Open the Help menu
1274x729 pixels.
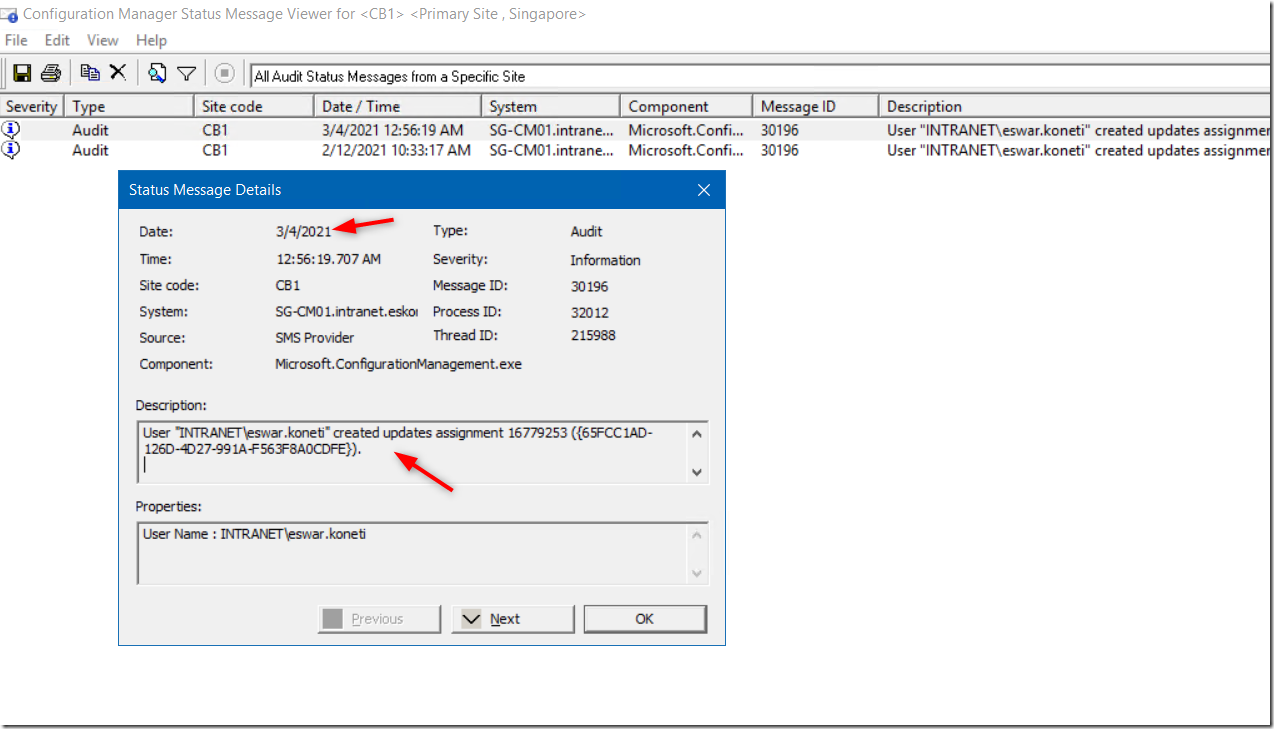(151, 40)
